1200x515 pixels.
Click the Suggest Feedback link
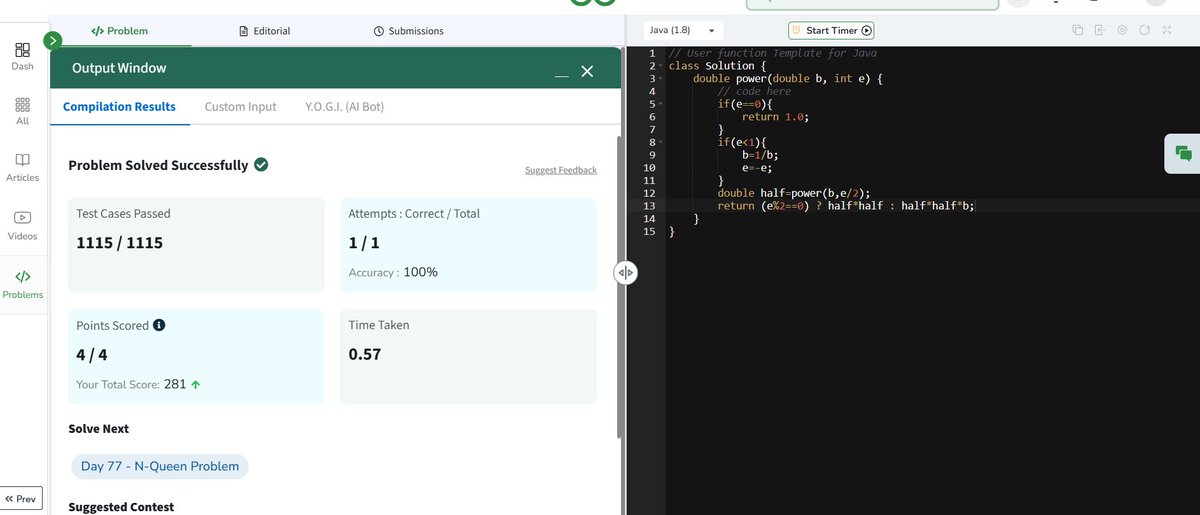561,170
